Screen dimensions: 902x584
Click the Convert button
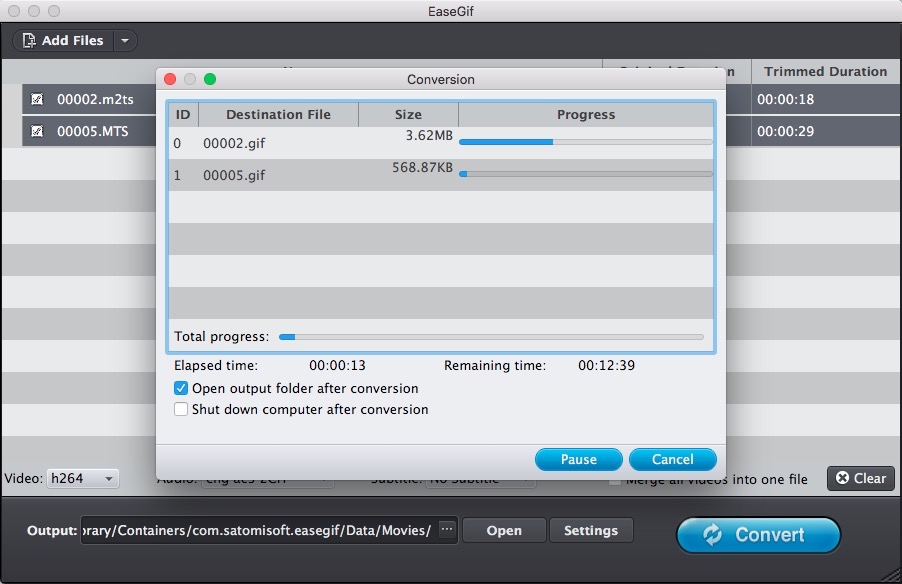[x=758, y=535]
